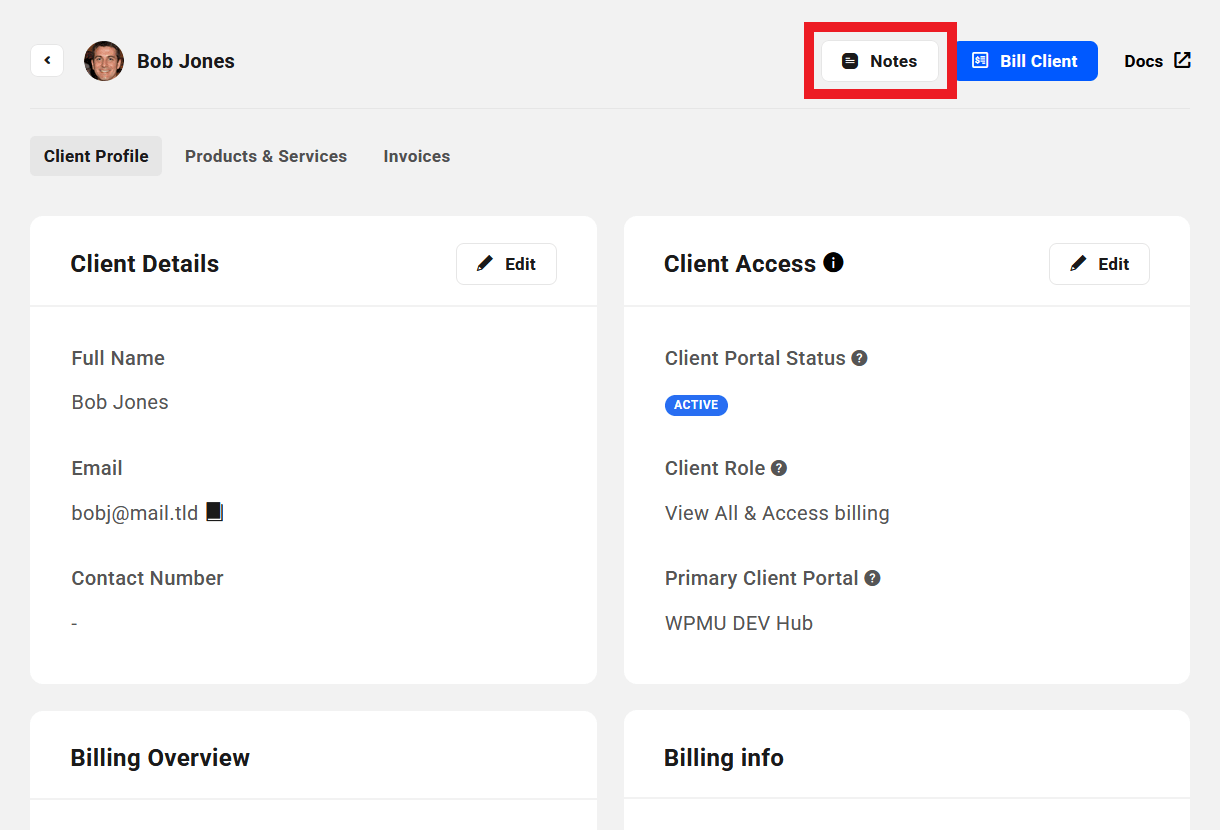
Task: Click the ACTIVE status badge
Action: click(x=696, y=405)
